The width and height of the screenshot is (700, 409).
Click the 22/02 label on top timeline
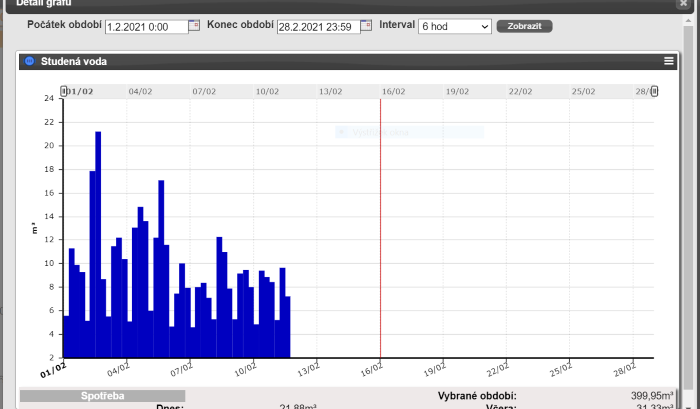(x=520, y=91)
